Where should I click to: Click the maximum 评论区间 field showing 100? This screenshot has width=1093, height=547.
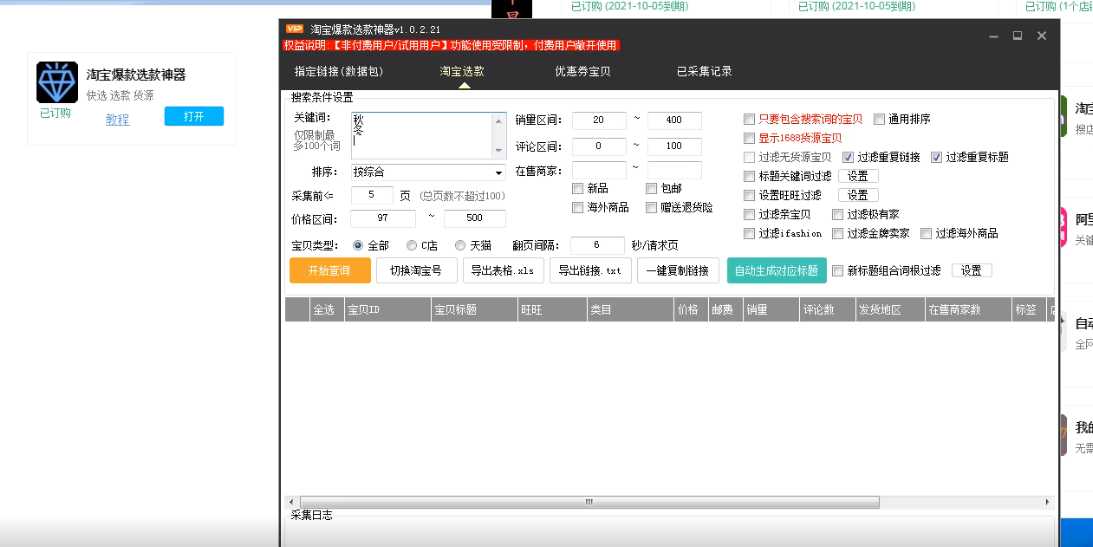pos(674,146)
